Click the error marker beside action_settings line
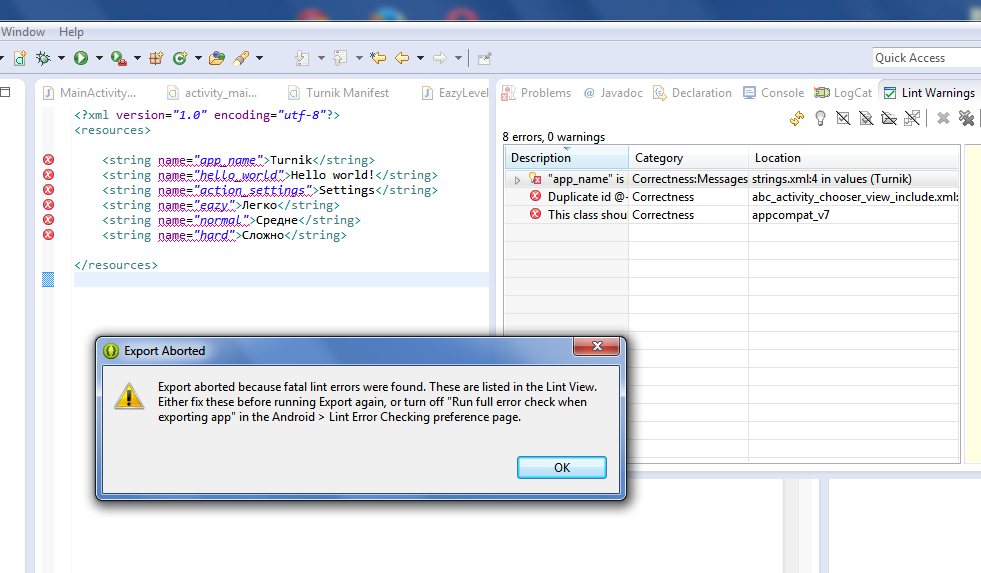This screenshot has height=573, width=981. 48,190
